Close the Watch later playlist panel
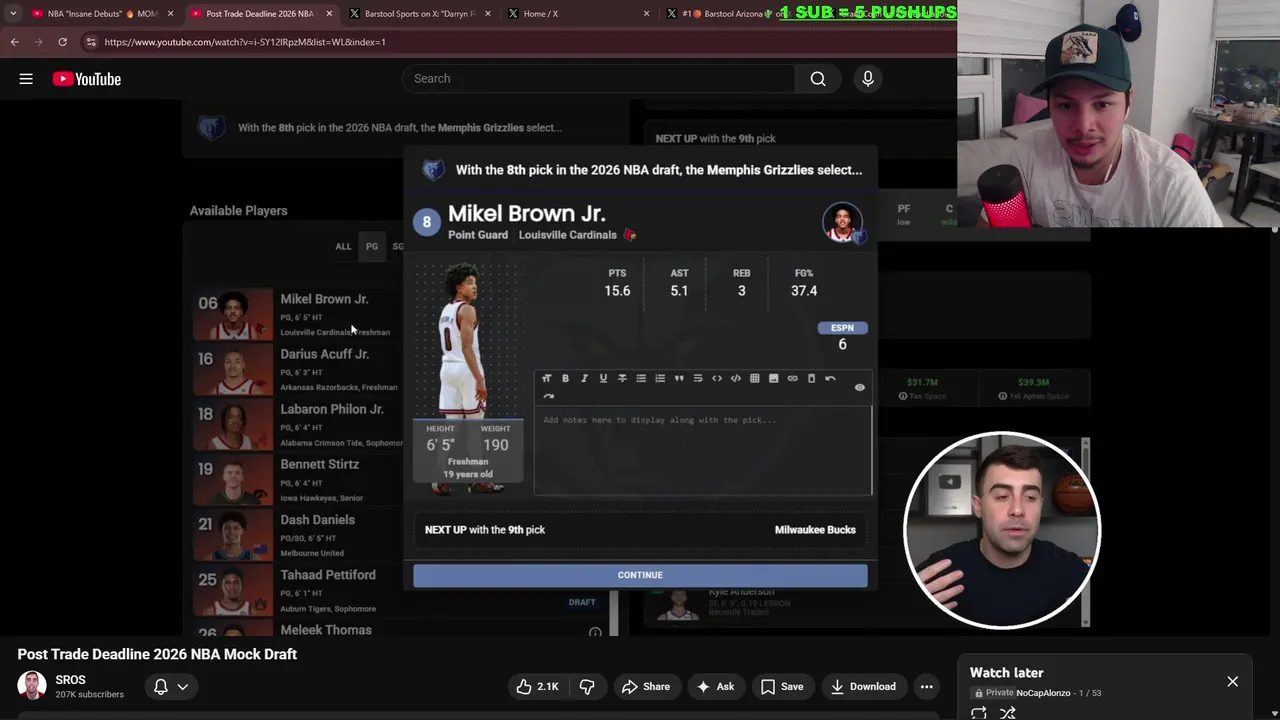This screenshot has width=1280, height=720. point(1232,682)
